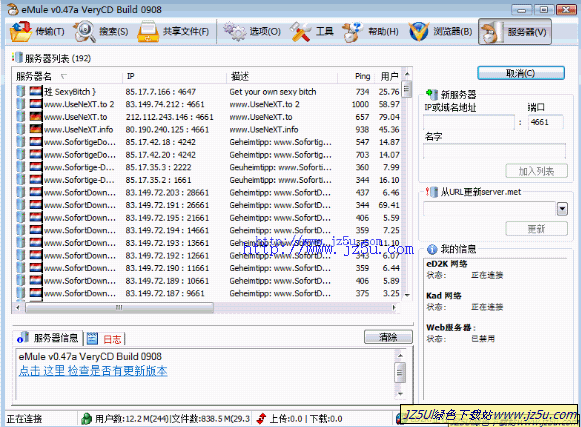Click the flag icon for www.UseNeXT.to 2
Viewport: 581px width, 427px height.
click(36, 104)
